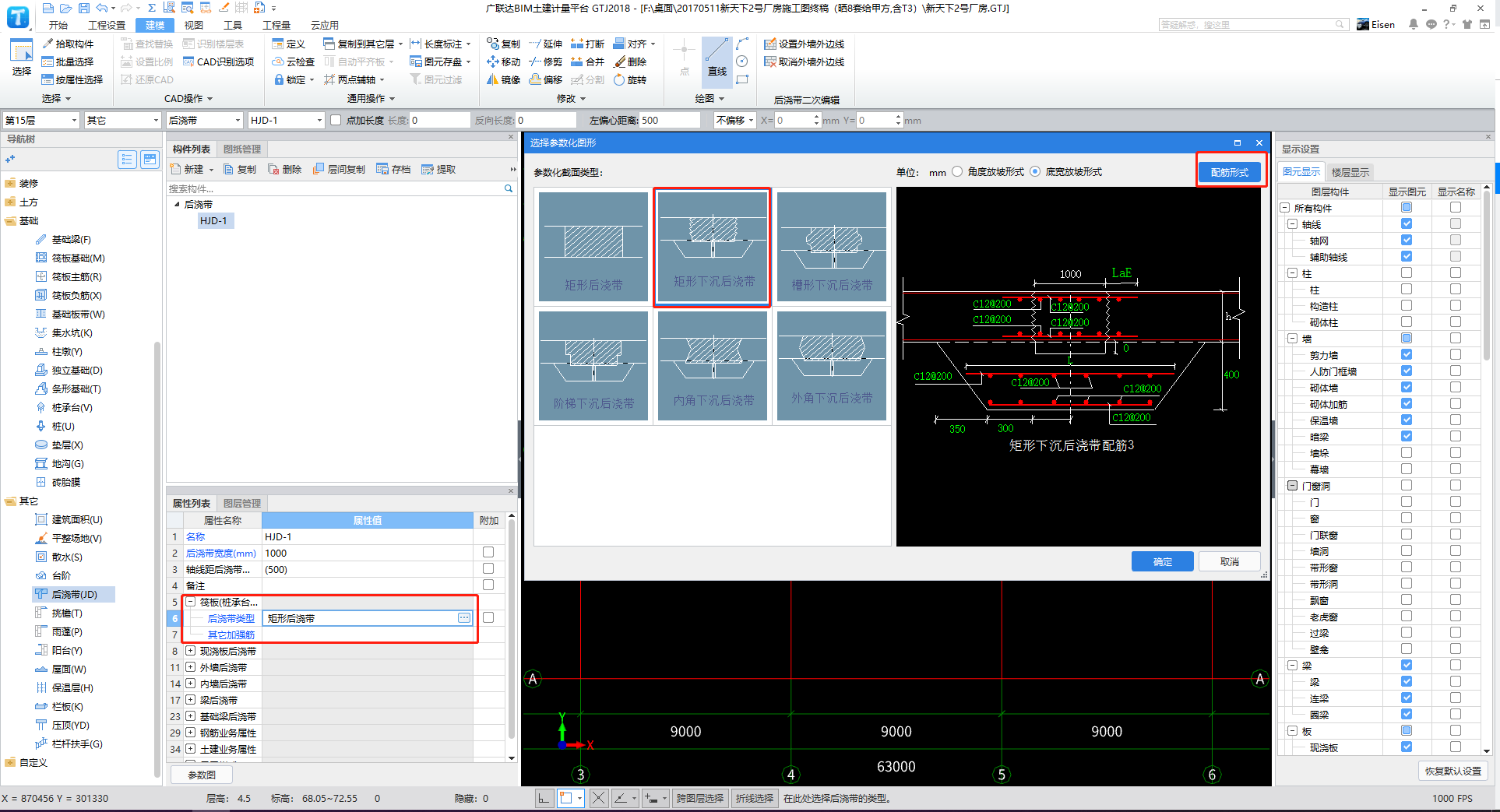Toggle 显示图元 checkbox for 现浇板
This screenshot has height=812, width=1500.
point(1407,747)
